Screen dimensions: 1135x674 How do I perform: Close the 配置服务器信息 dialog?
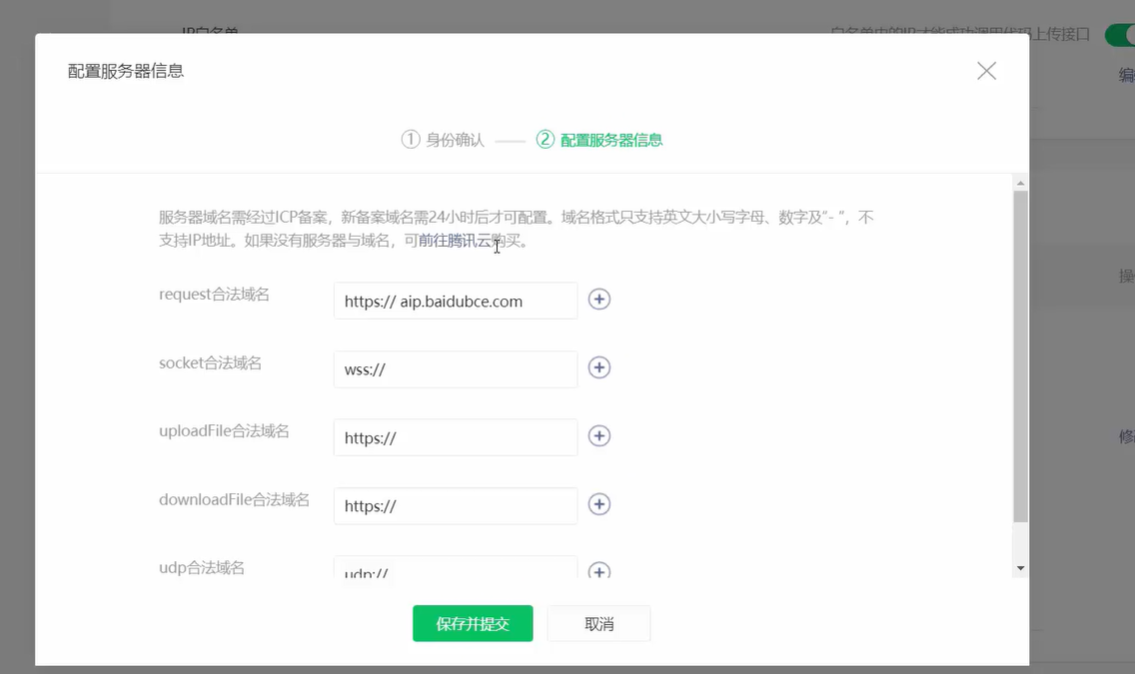986,71
